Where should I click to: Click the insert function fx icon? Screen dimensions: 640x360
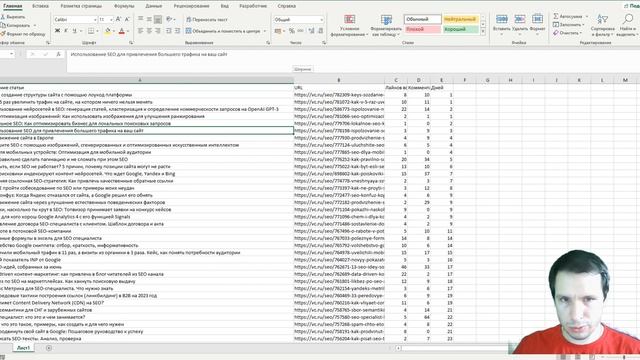point(58,54)
